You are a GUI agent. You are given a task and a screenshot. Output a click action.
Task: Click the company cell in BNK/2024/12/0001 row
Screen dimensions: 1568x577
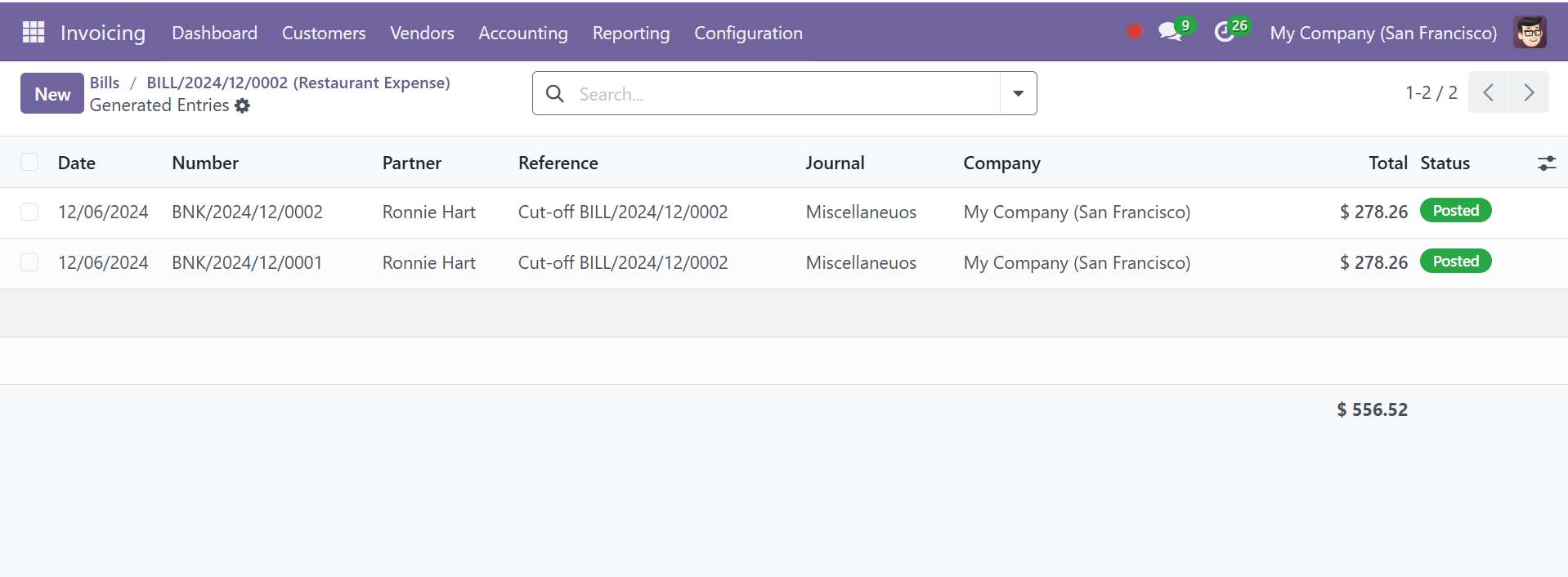pos(1077,262)
